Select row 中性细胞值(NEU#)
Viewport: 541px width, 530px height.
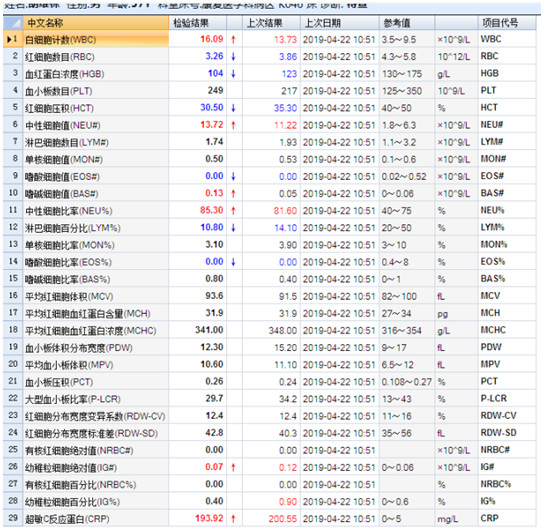coord(269,125)
